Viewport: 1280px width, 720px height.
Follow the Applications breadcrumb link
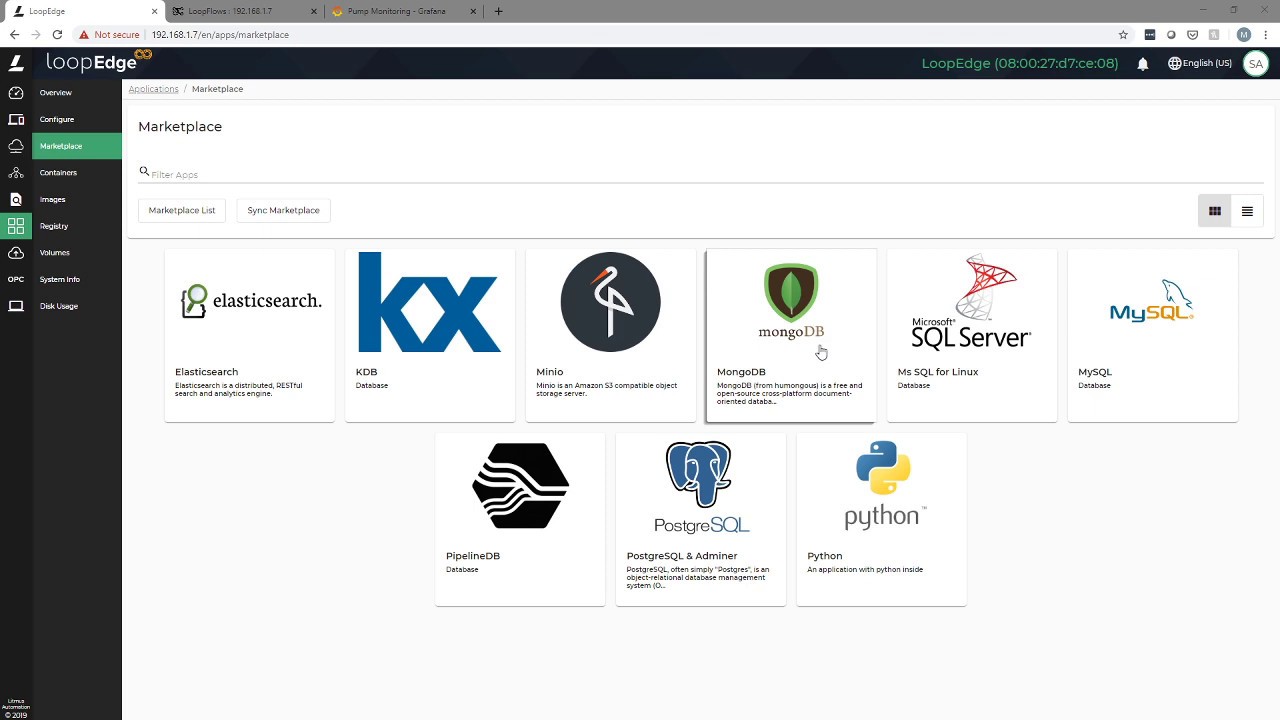click(153, 89)
